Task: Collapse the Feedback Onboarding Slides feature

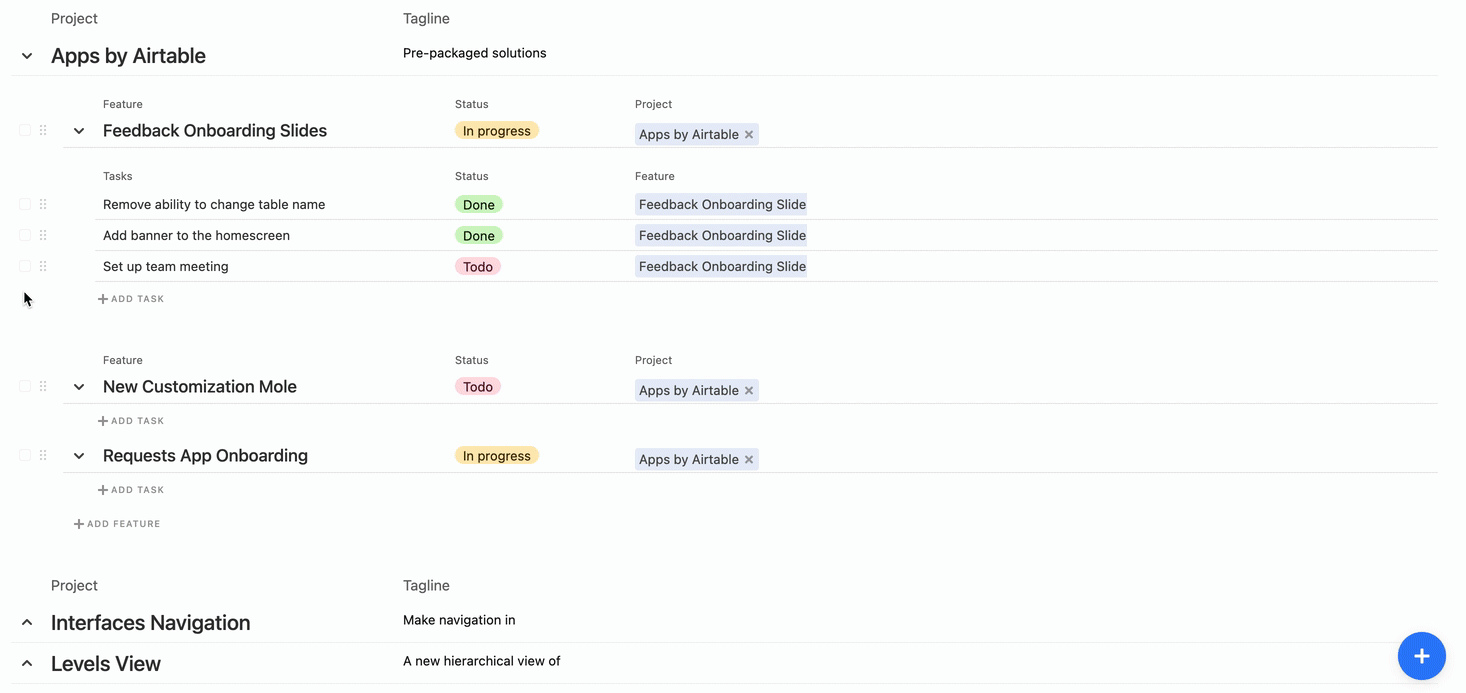Action: [79, 131]
